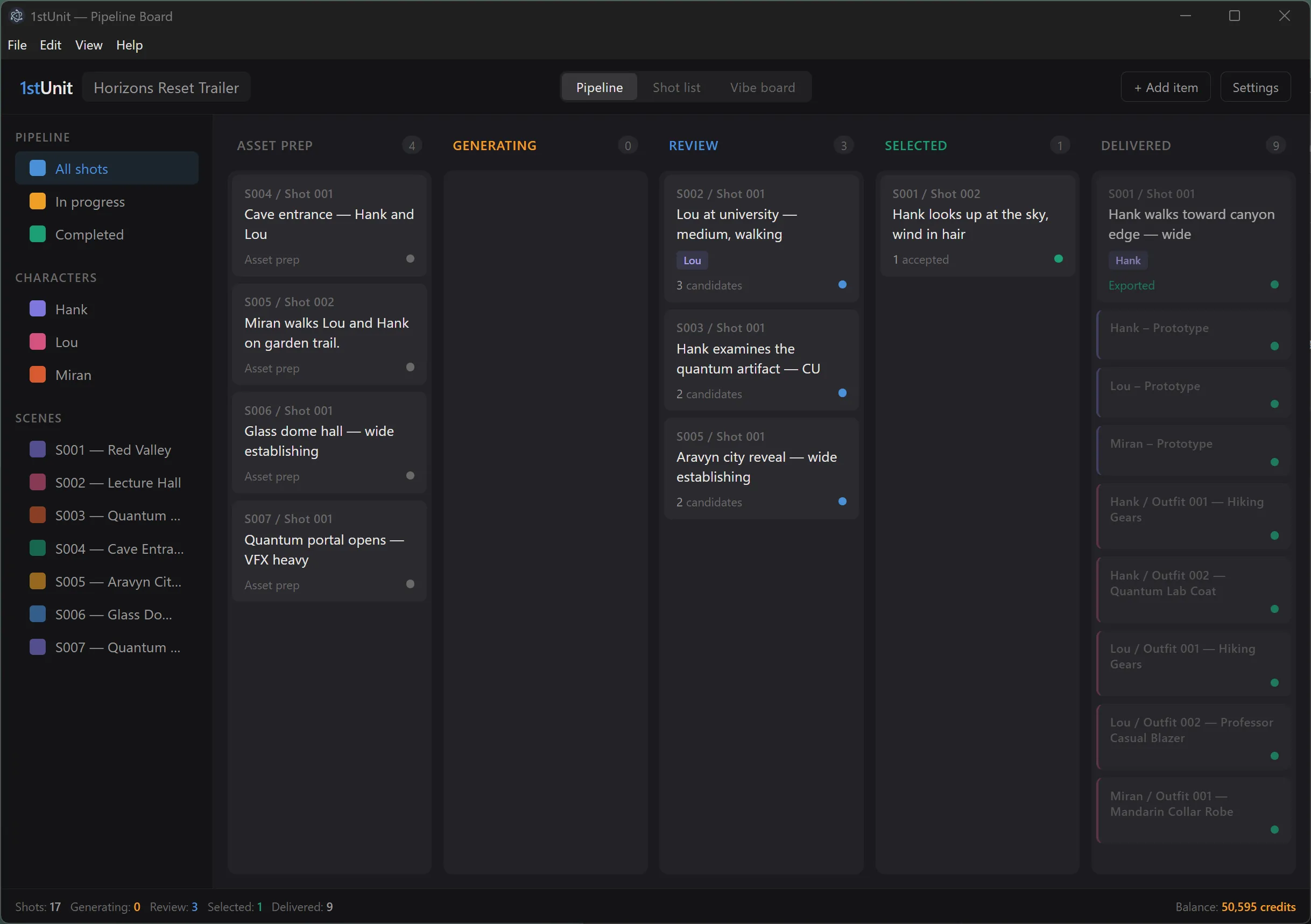This screenshot has width=1311, height=924.
Task: Open card Hank looks up at the sky
Action: [977, 225]
